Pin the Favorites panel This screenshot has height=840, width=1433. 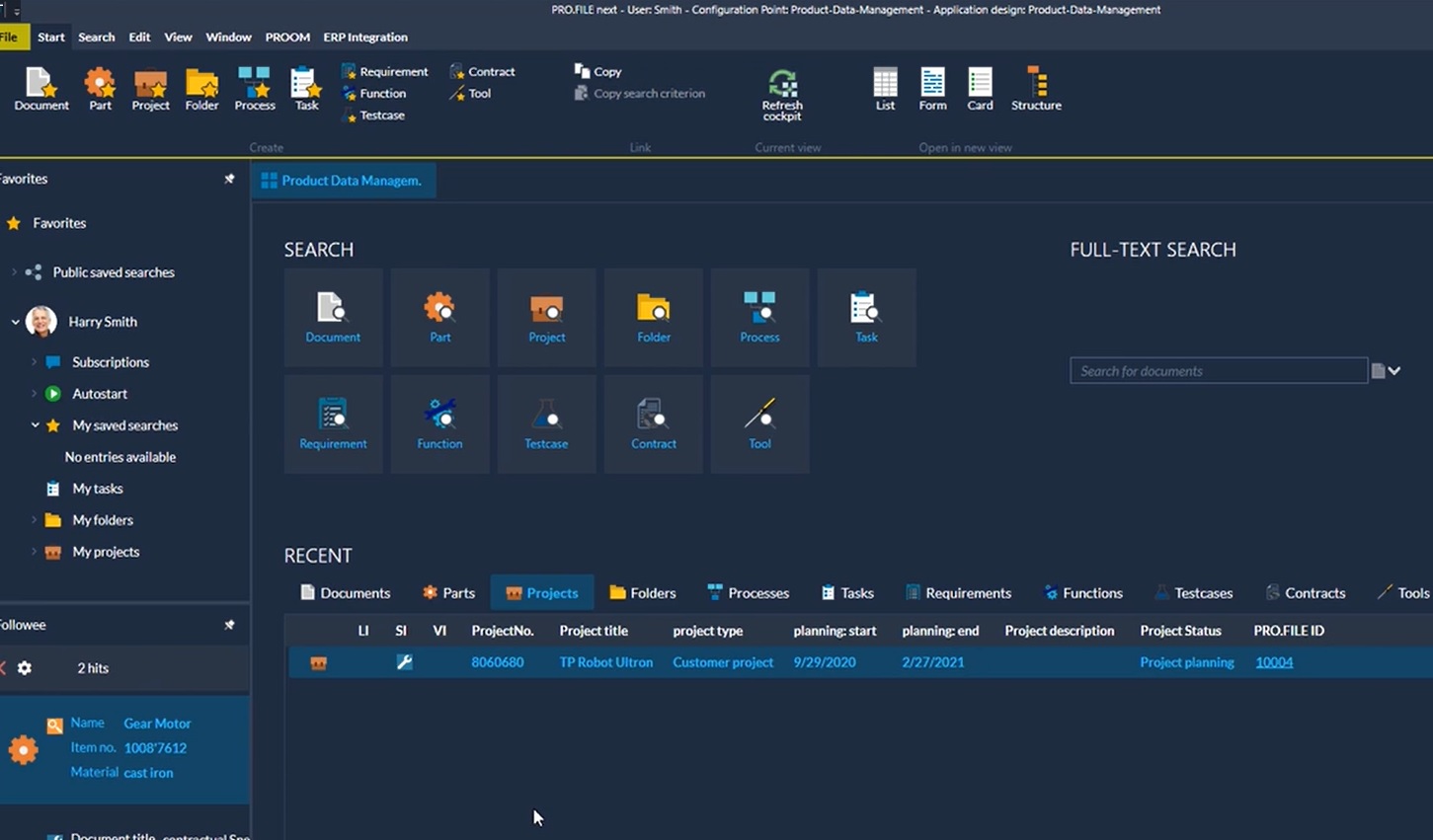pos(229,179)
